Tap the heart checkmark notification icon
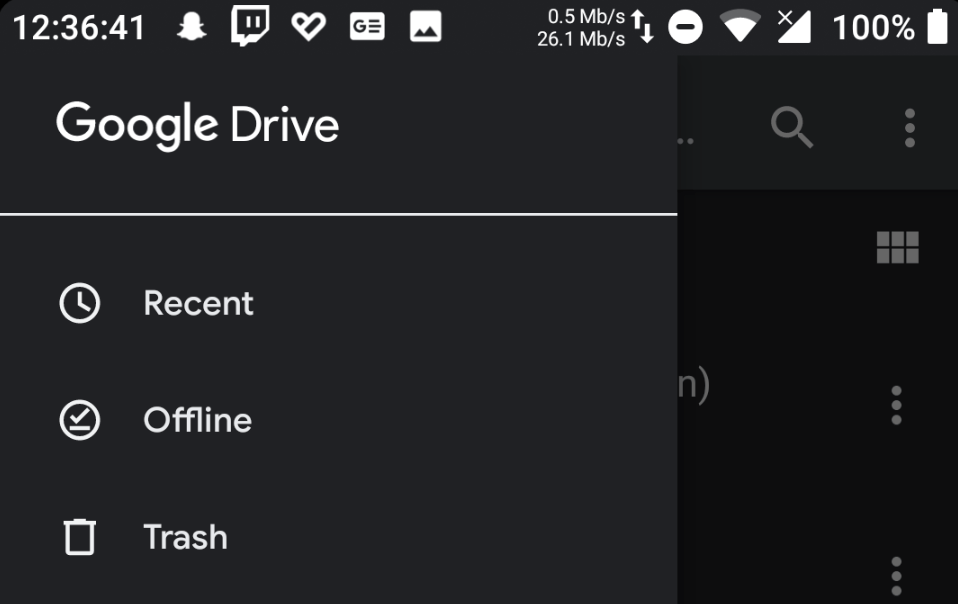Screen dimensions: 958x604 click(309, 27)
